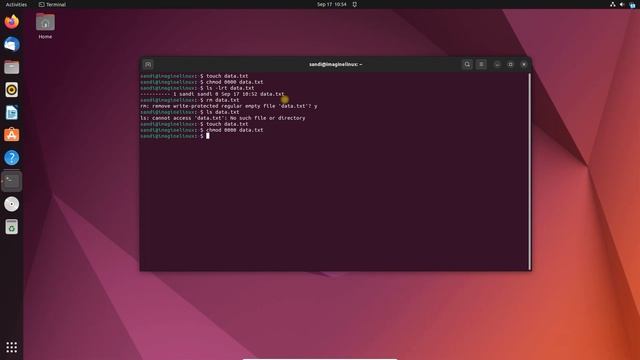This screenshot has width=640, height=360.
Task: Open Ubuntu Software store in the dock
Action: tap(11, 135)
